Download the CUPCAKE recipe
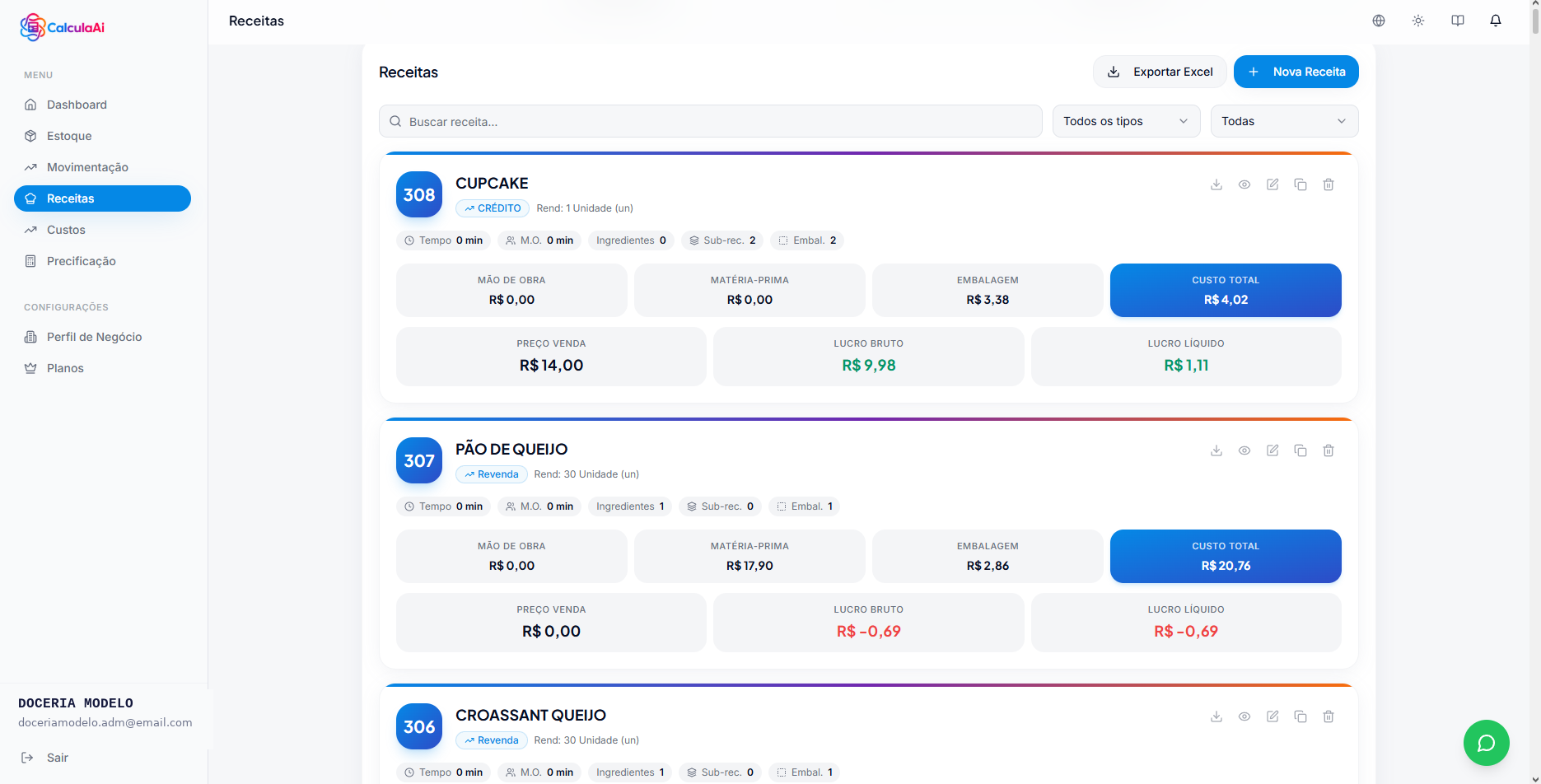The image size is (1541, 784). (x=1216, y=184)
